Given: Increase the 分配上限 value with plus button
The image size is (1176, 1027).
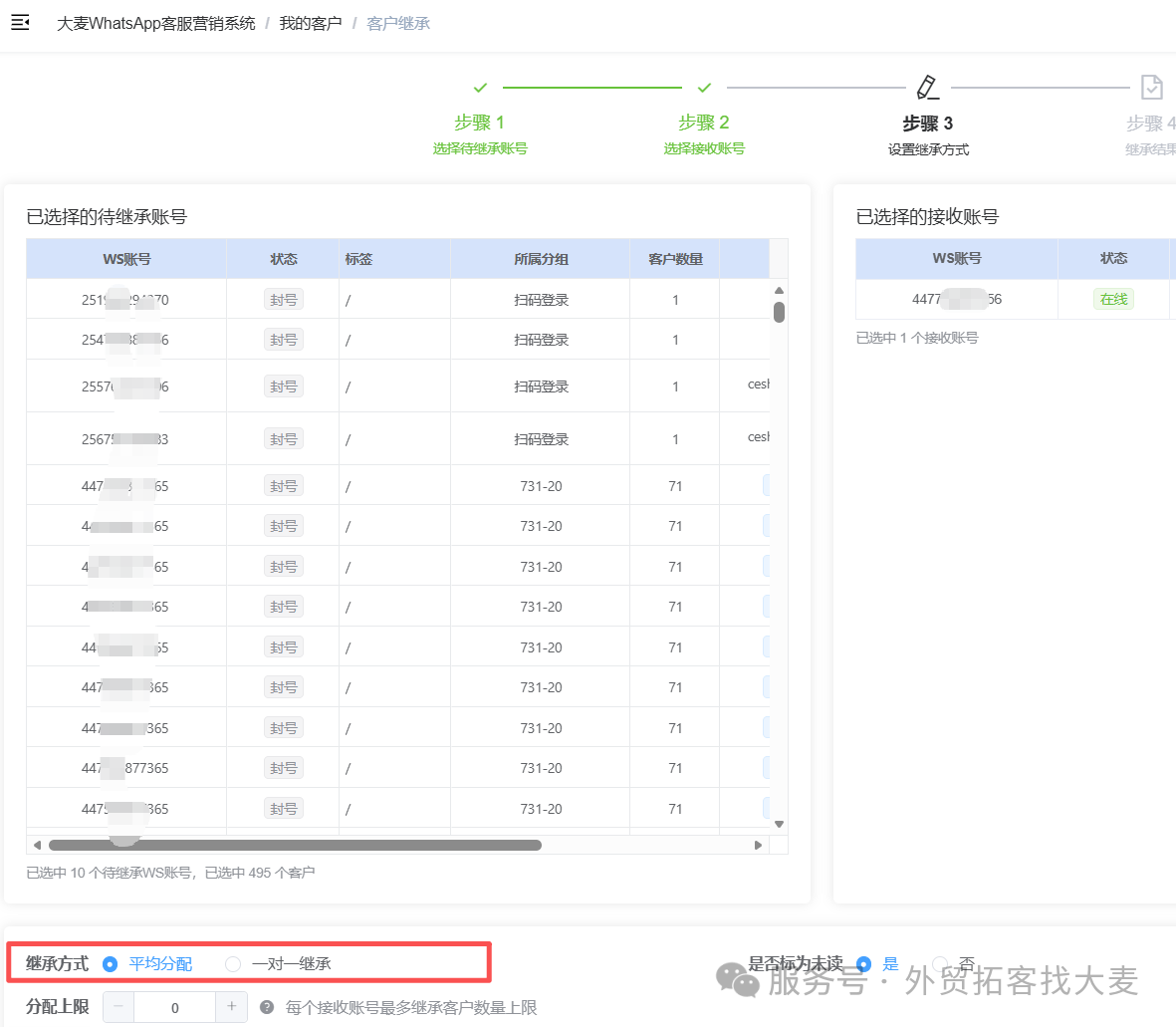Looking at the screenshot, I should click(232, 1007).
